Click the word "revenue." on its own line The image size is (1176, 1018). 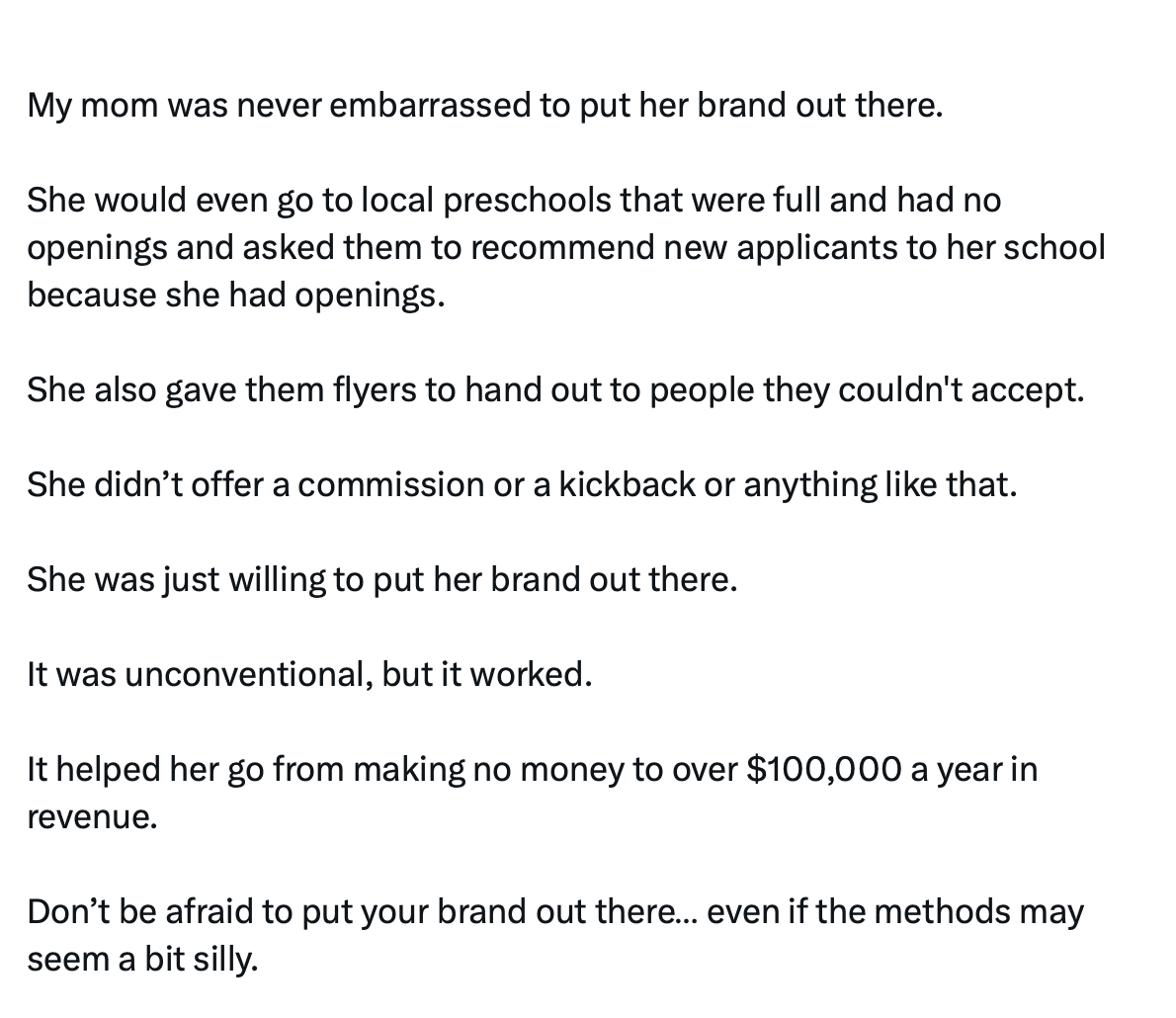click(x=92, y=817)
